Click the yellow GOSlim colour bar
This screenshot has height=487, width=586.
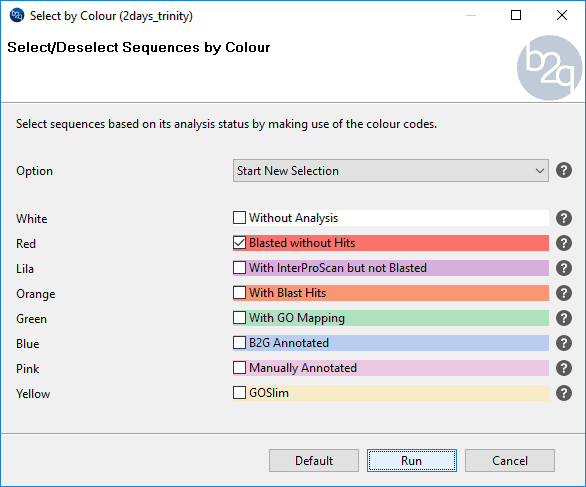coord(391,393)
